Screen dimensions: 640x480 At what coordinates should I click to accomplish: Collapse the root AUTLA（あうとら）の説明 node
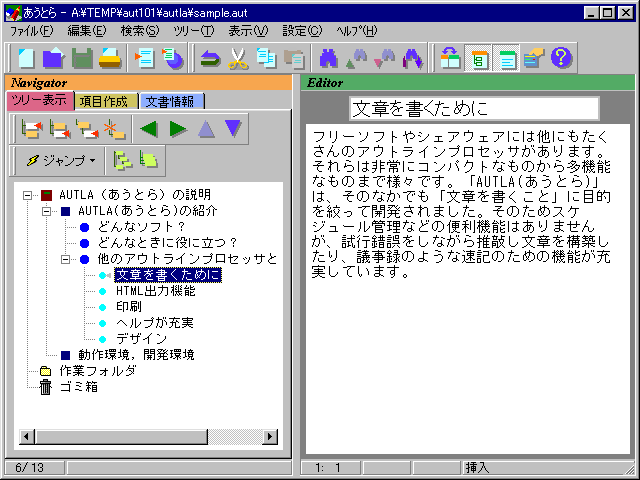pos(27,195)
